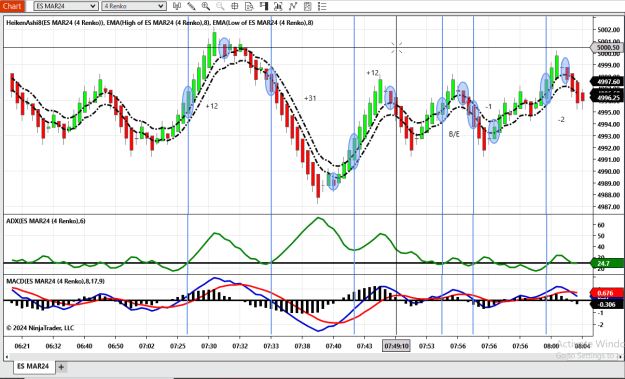
Task: Click the -1 trade annotation
Action: (489, 107)
